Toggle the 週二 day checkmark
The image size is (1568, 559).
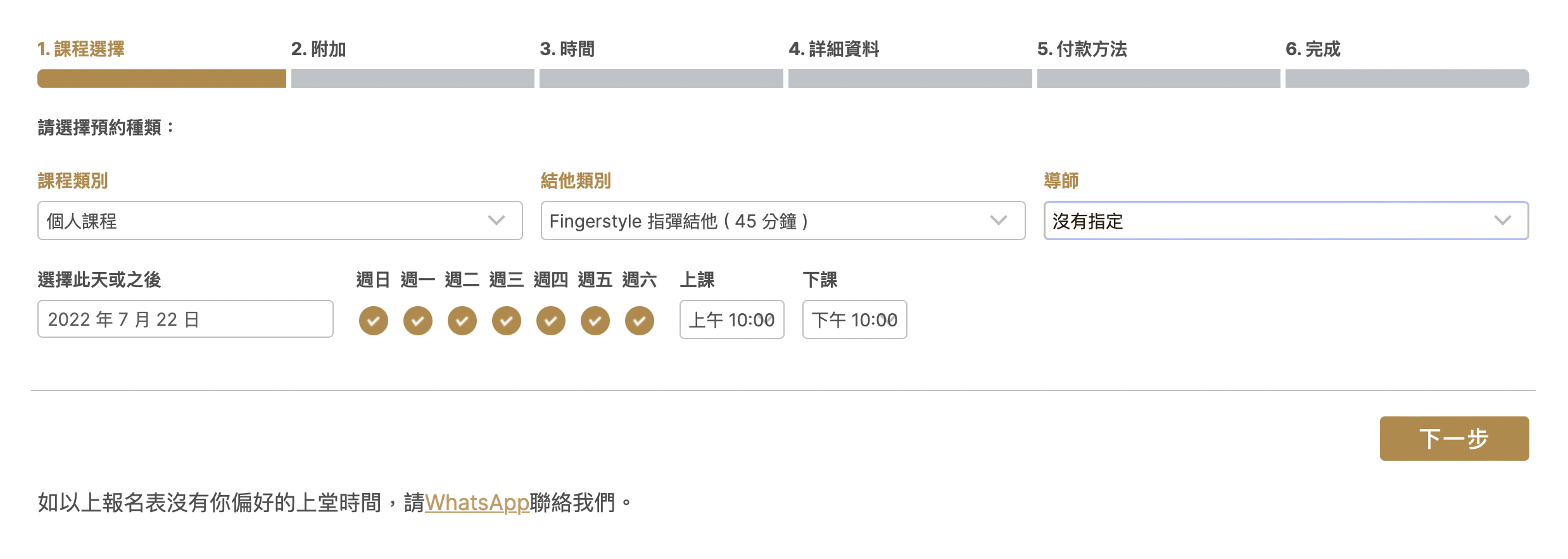[x=462, y=320]
